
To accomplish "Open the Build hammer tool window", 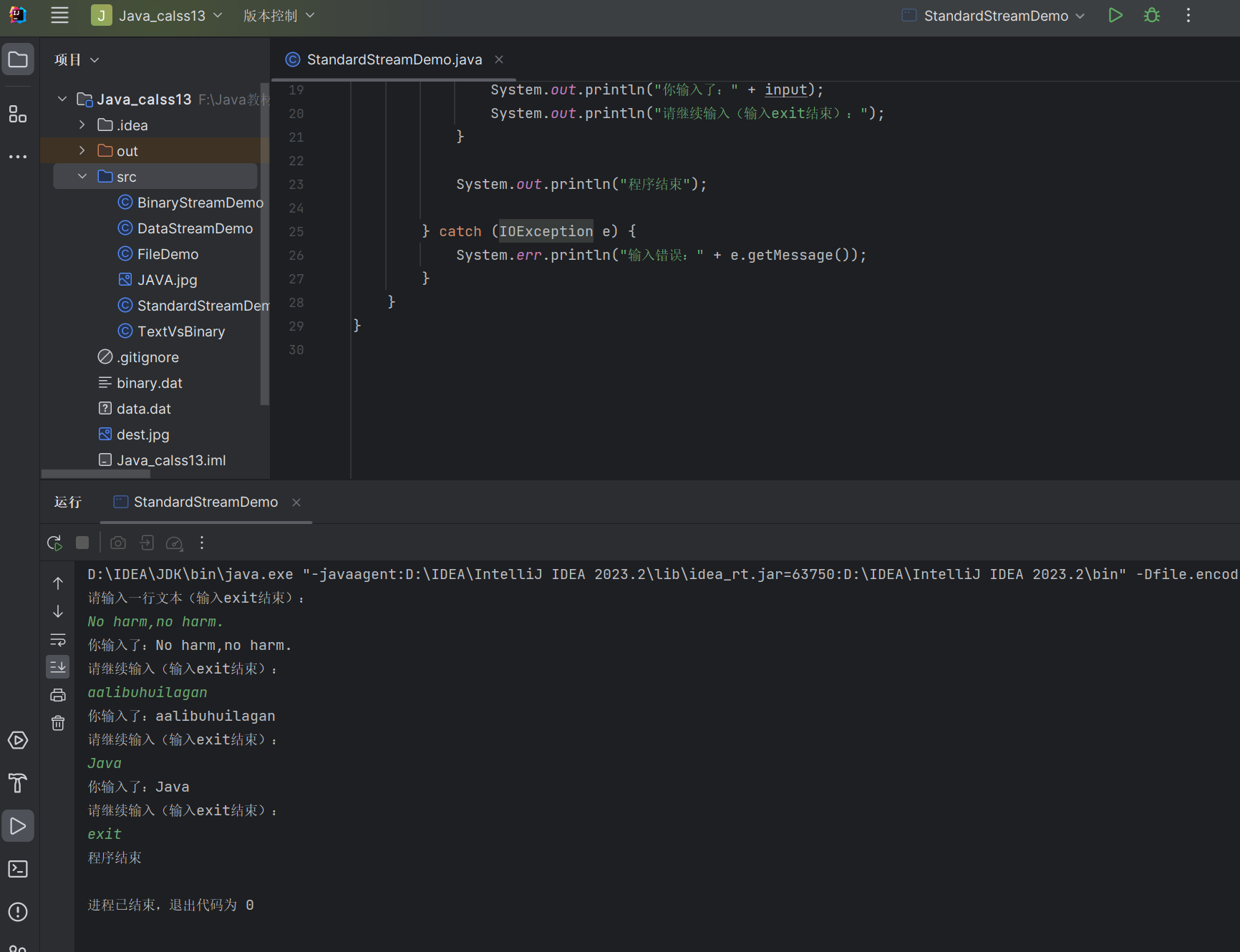I will pyautogui.click(x=18, y=783).
